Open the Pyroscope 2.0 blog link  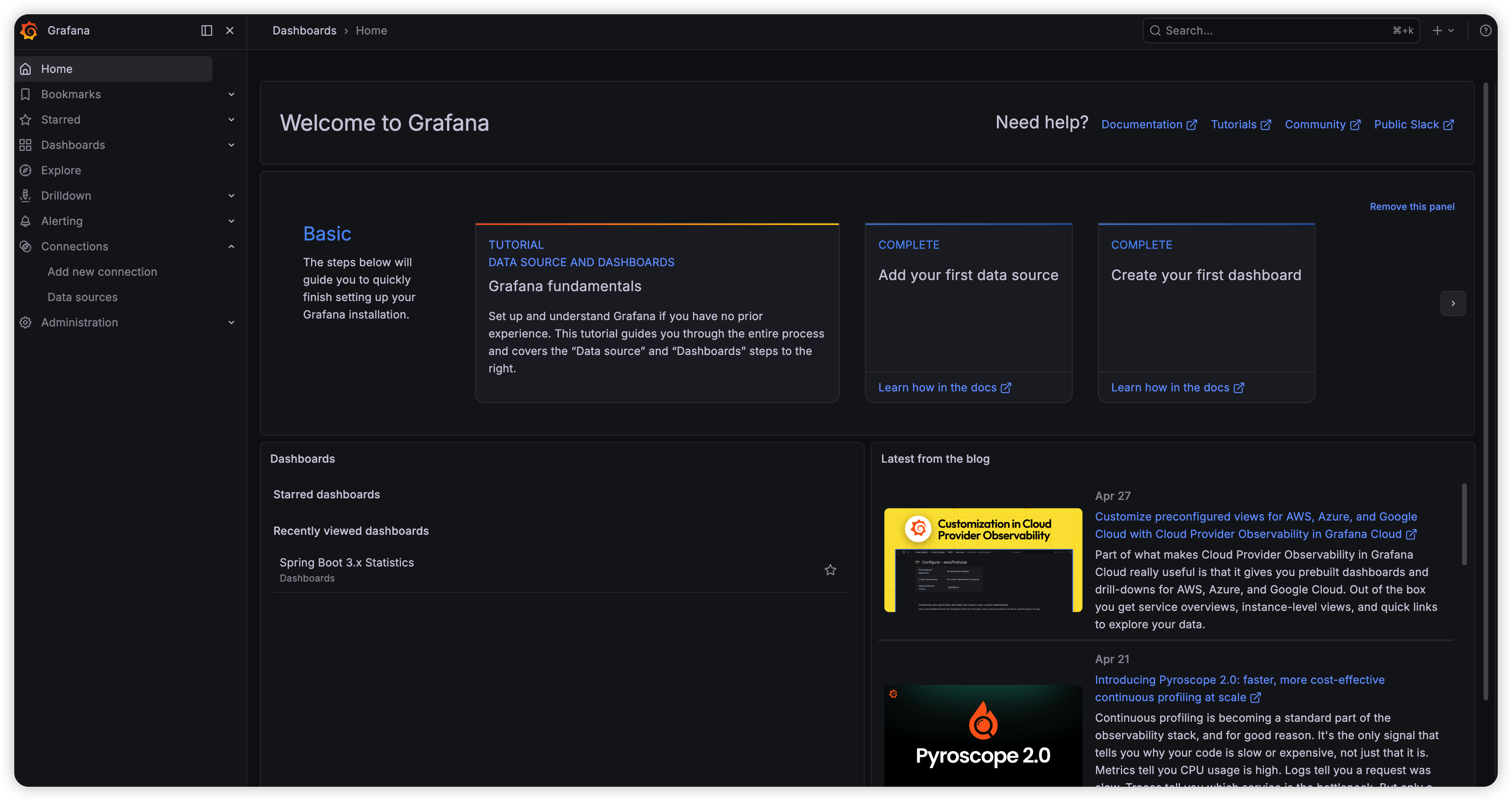click(x=1239, y=688)
